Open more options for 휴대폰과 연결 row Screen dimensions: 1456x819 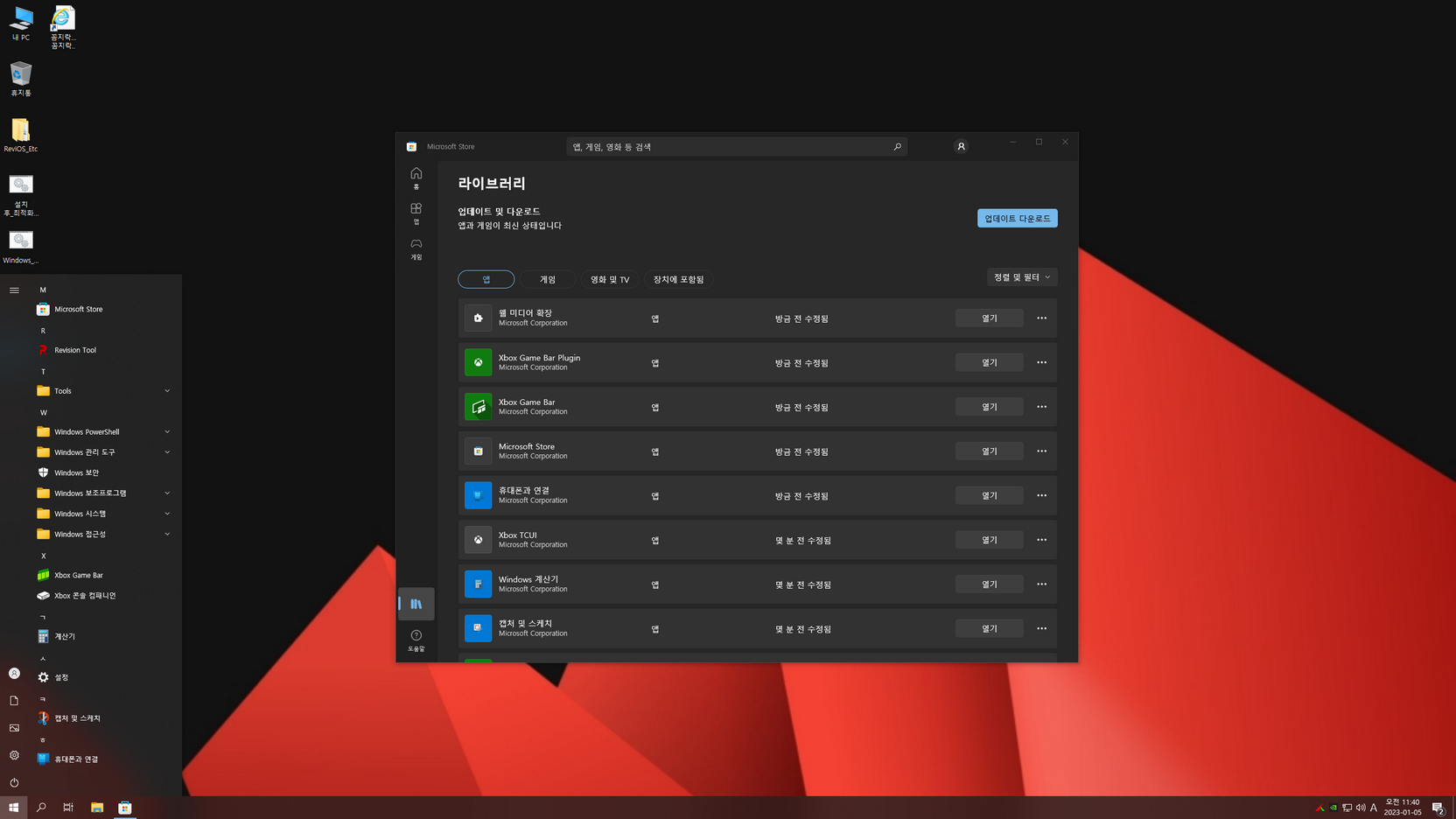coord(1041,495)
